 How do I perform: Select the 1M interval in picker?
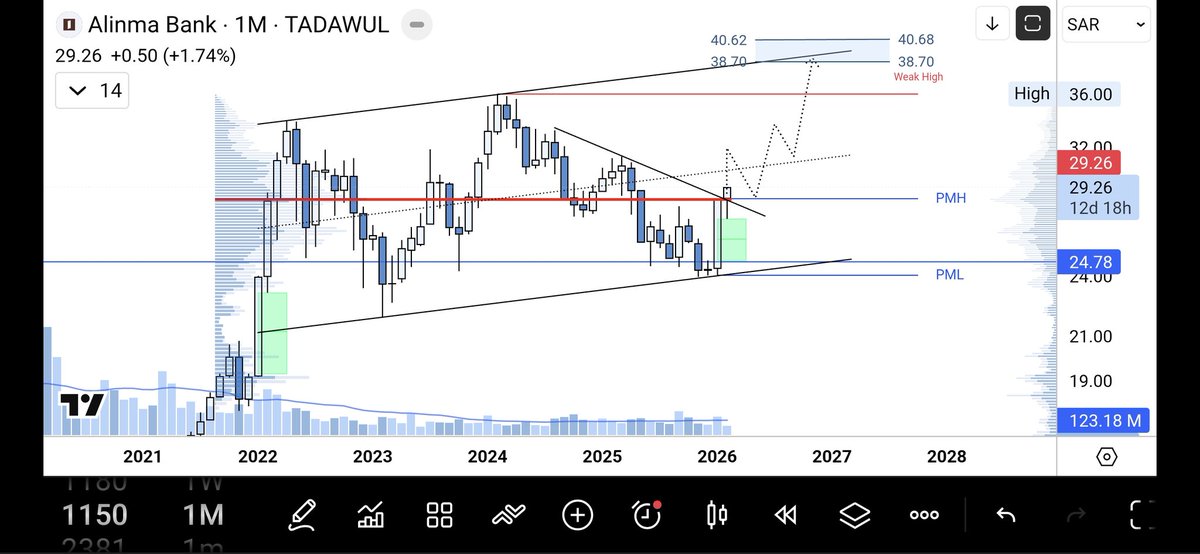click(x=203, y=515)
